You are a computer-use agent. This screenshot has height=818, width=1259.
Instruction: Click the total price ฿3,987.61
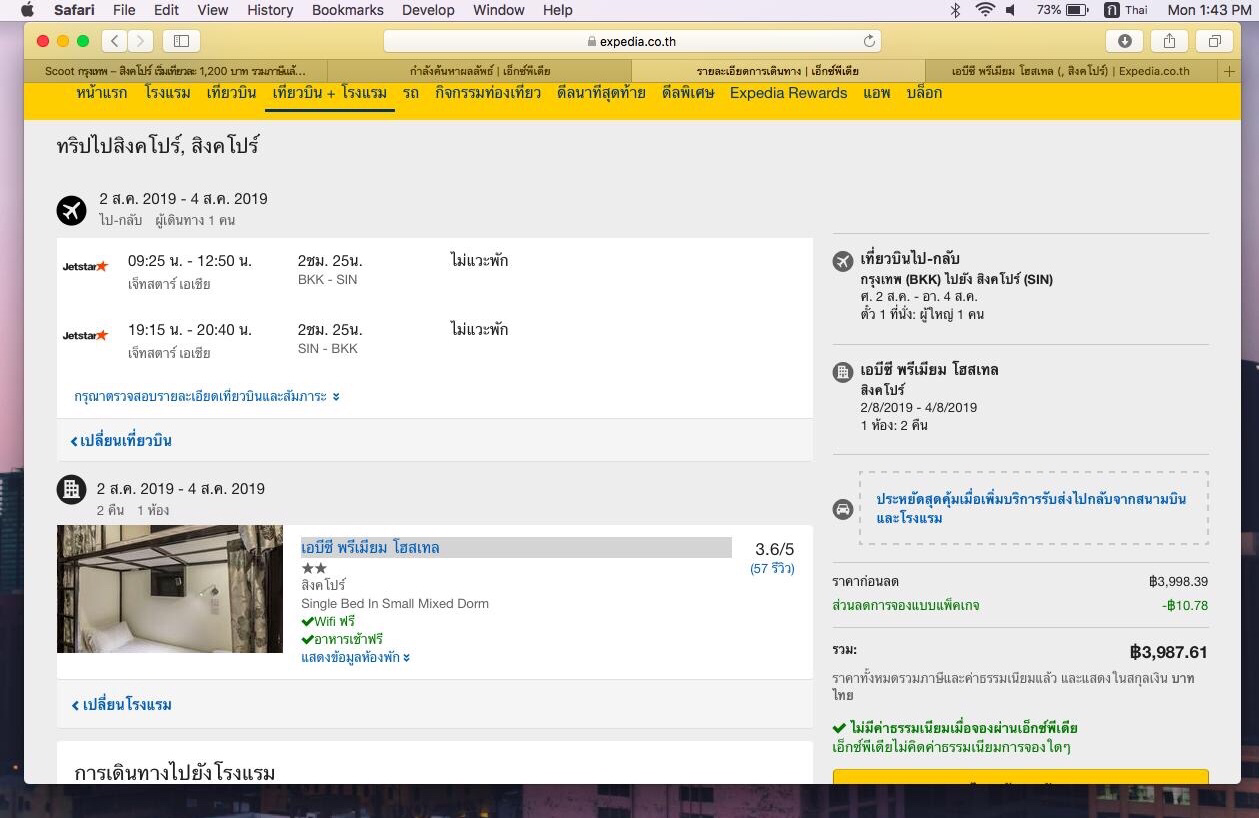coord(1168,652)
